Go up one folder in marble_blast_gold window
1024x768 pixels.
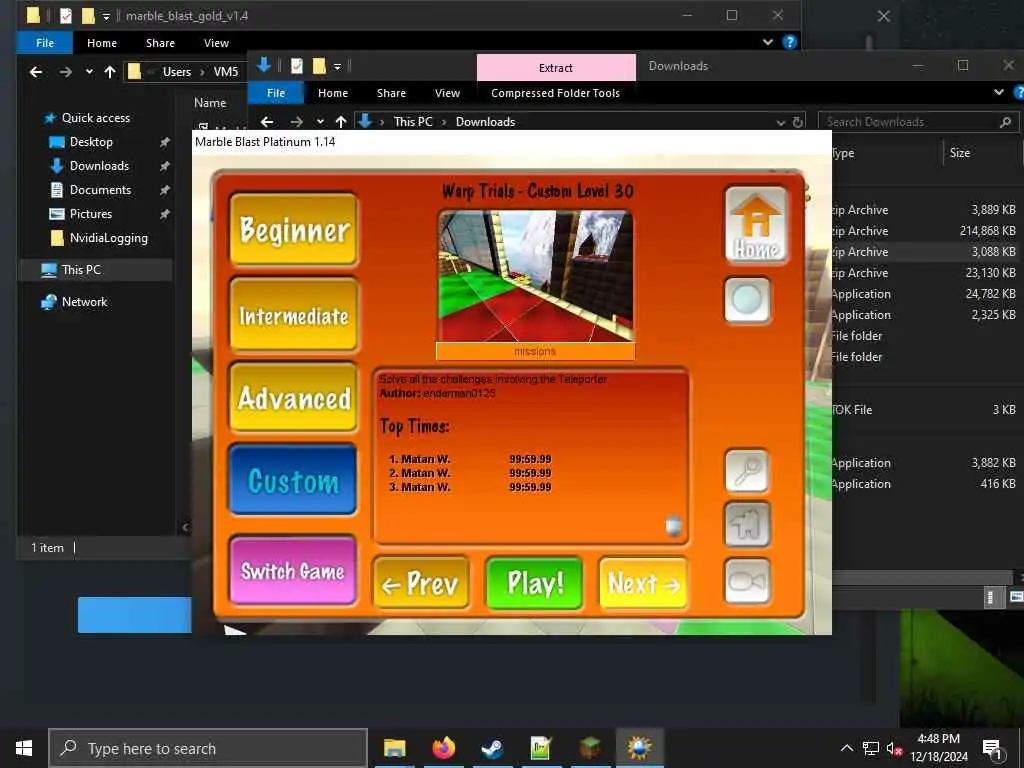coord(110,72)
